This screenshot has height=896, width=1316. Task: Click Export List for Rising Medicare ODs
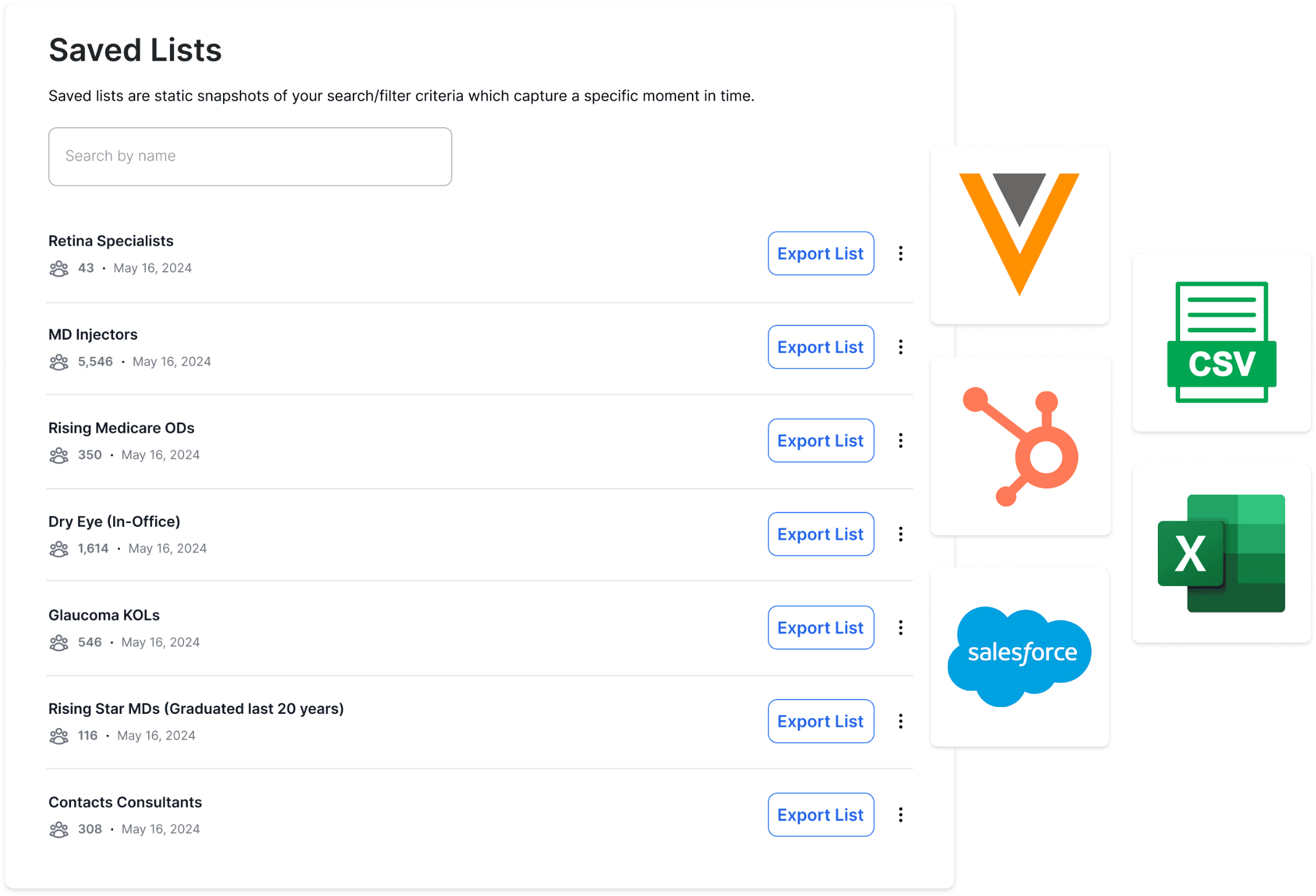(820, 440)
